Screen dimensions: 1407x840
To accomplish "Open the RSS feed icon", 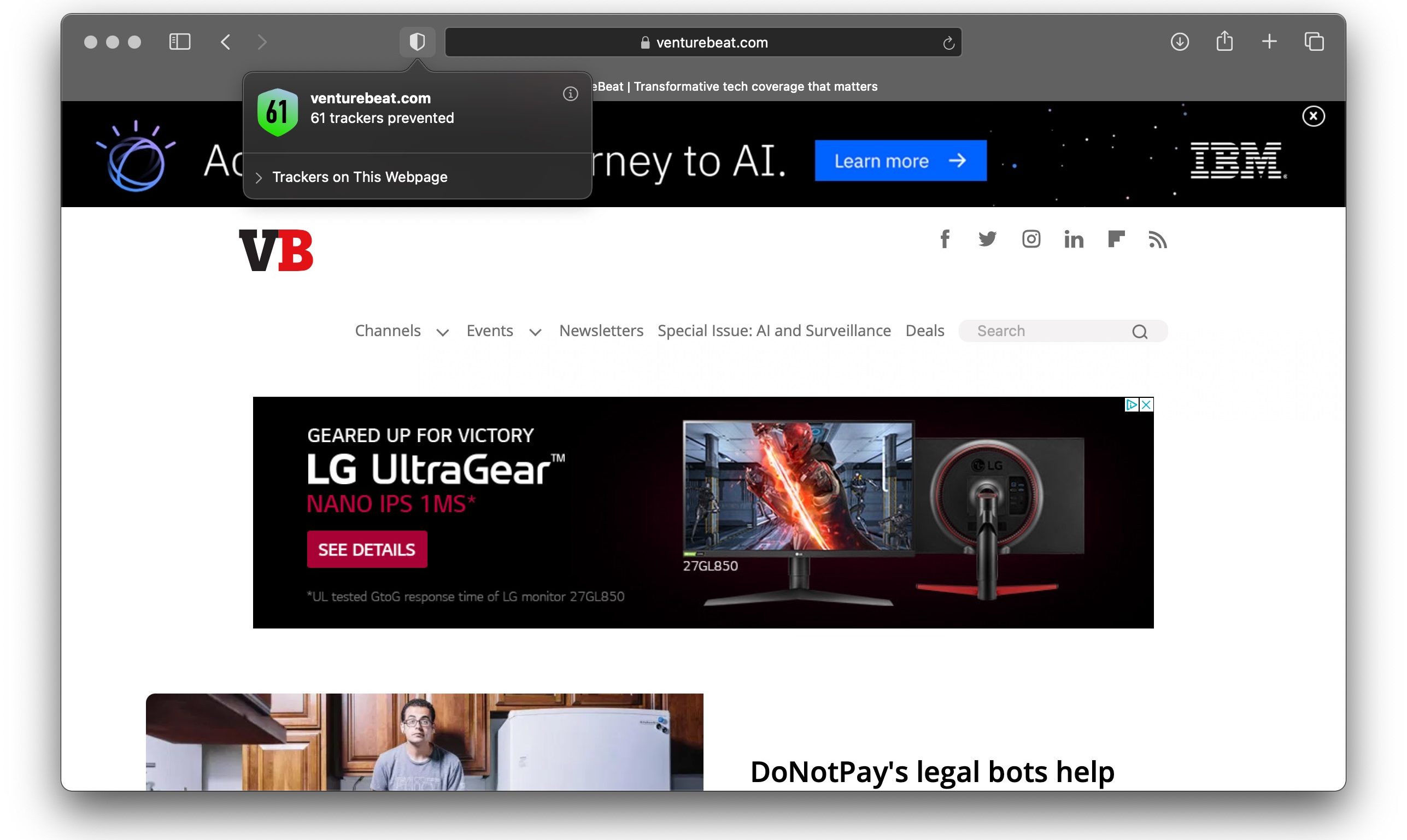I will [x=1157, y=239].
